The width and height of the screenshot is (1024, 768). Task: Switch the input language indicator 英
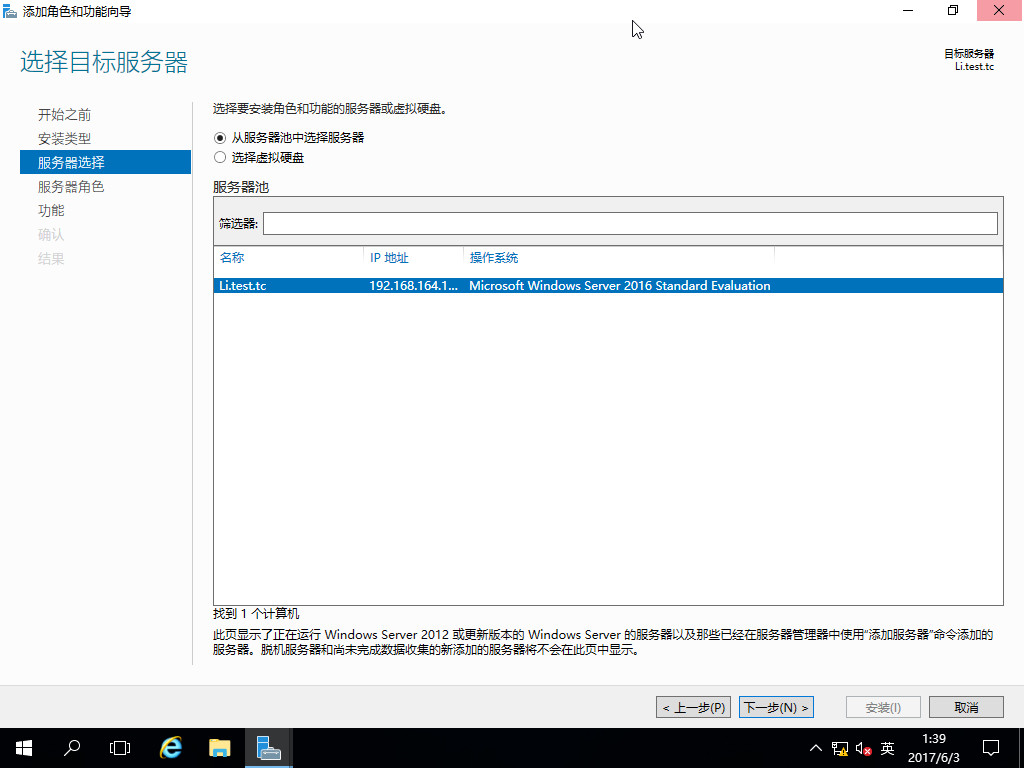887,748
